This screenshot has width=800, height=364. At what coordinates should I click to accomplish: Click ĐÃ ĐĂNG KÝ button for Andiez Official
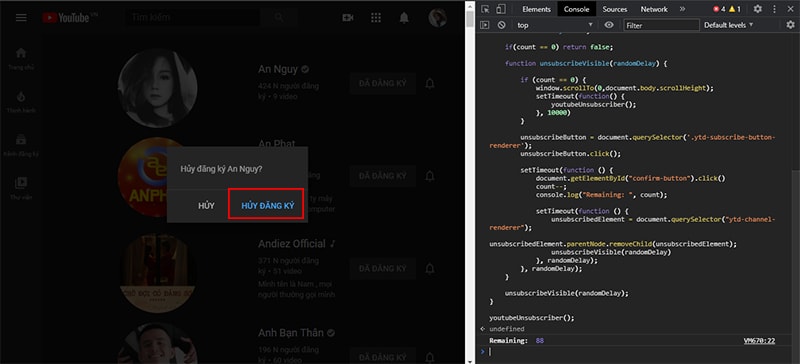click(383, 269)
